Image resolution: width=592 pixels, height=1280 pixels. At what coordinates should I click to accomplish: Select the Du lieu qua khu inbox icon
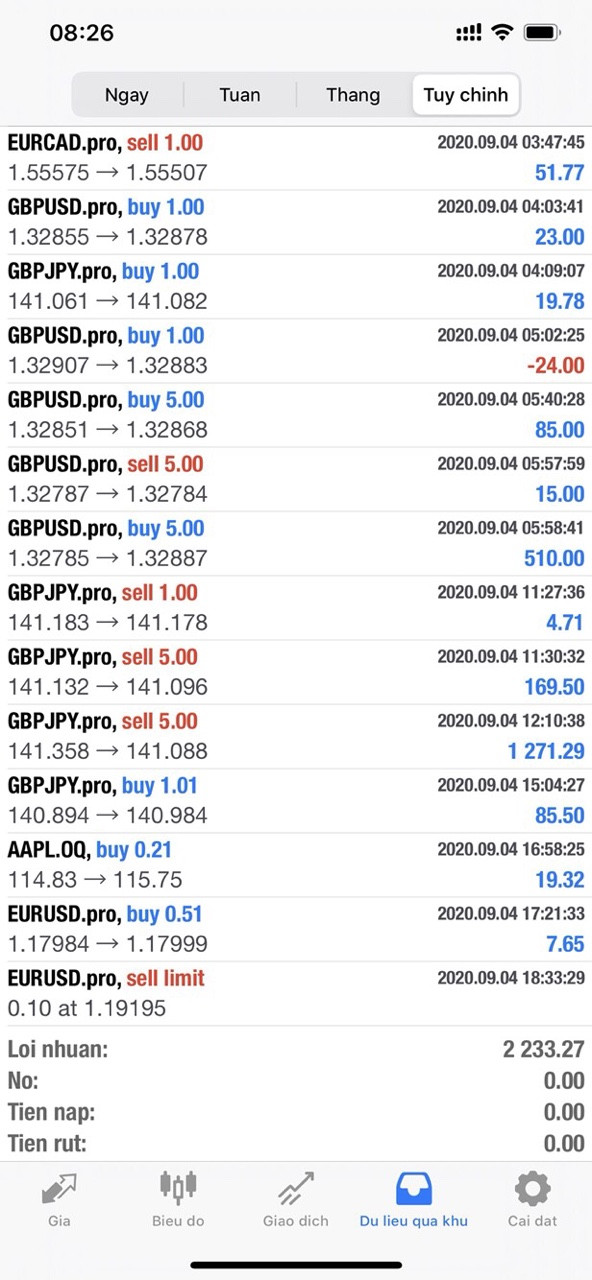point(414,1188)
